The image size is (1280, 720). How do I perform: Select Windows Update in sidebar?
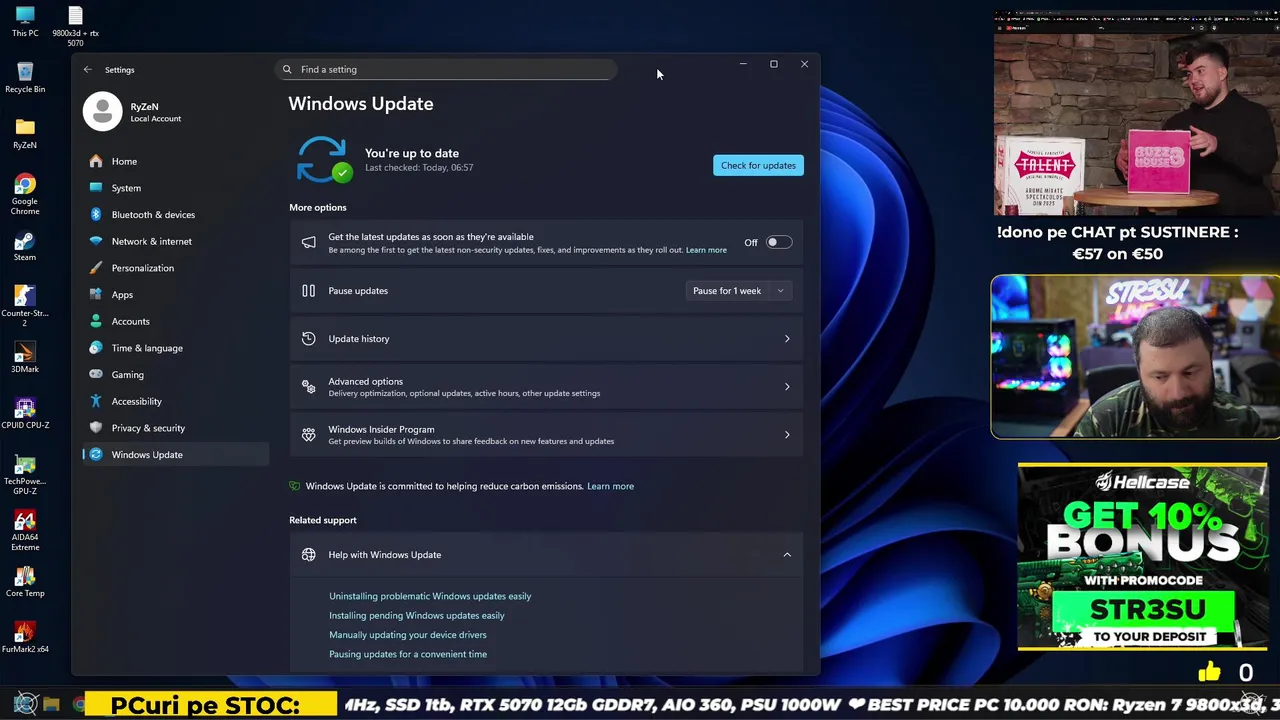(x=176, y=455)
